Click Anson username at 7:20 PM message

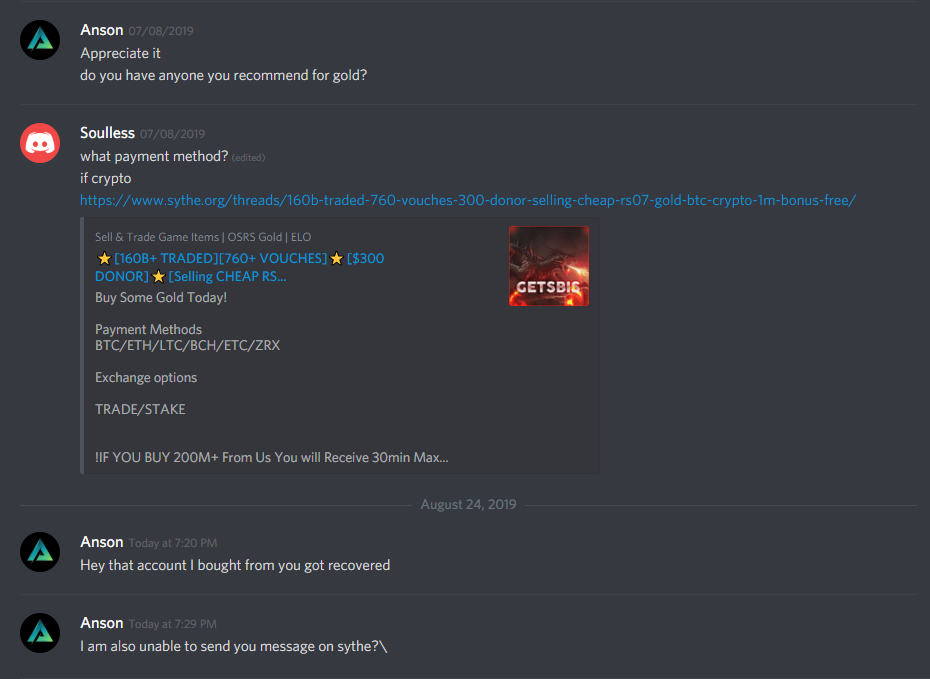click(102, 542)
